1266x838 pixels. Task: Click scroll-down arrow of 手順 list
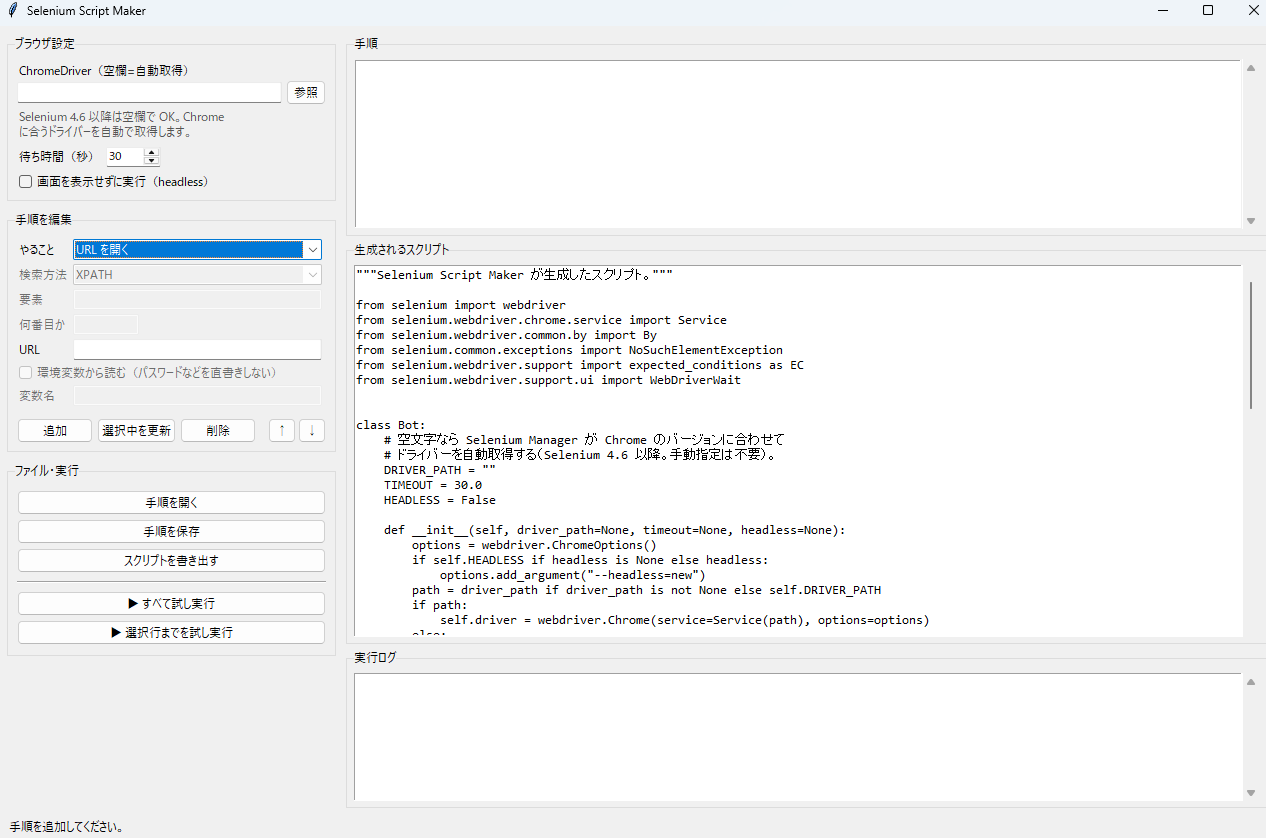coord(1250,221)
